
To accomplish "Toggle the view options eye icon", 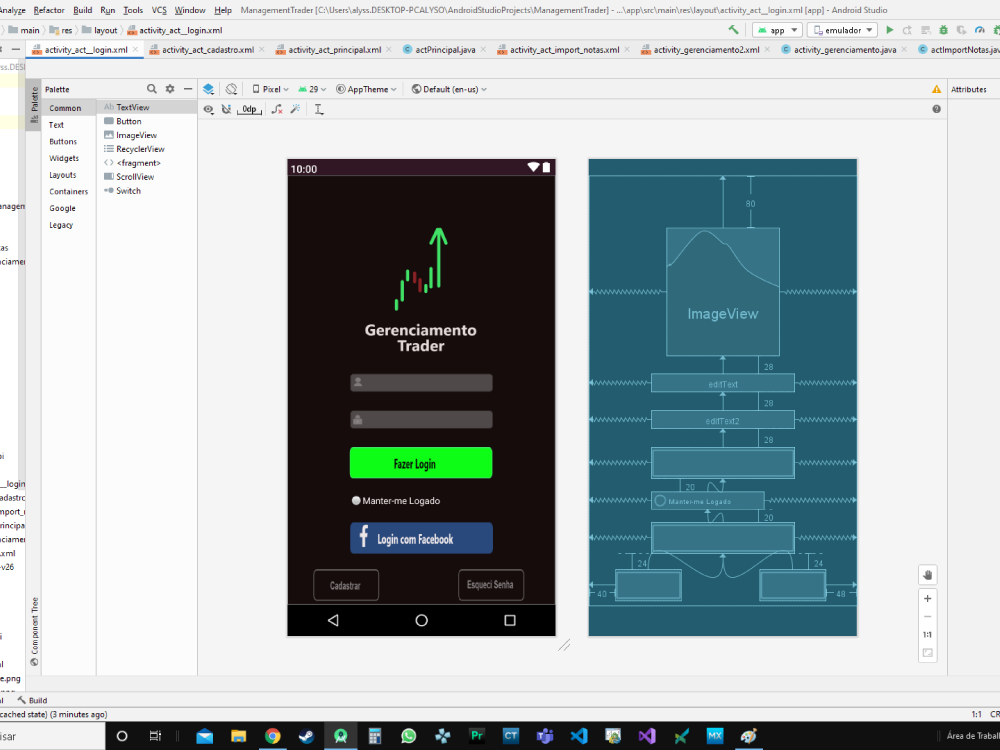I will [x=208, y=108].
